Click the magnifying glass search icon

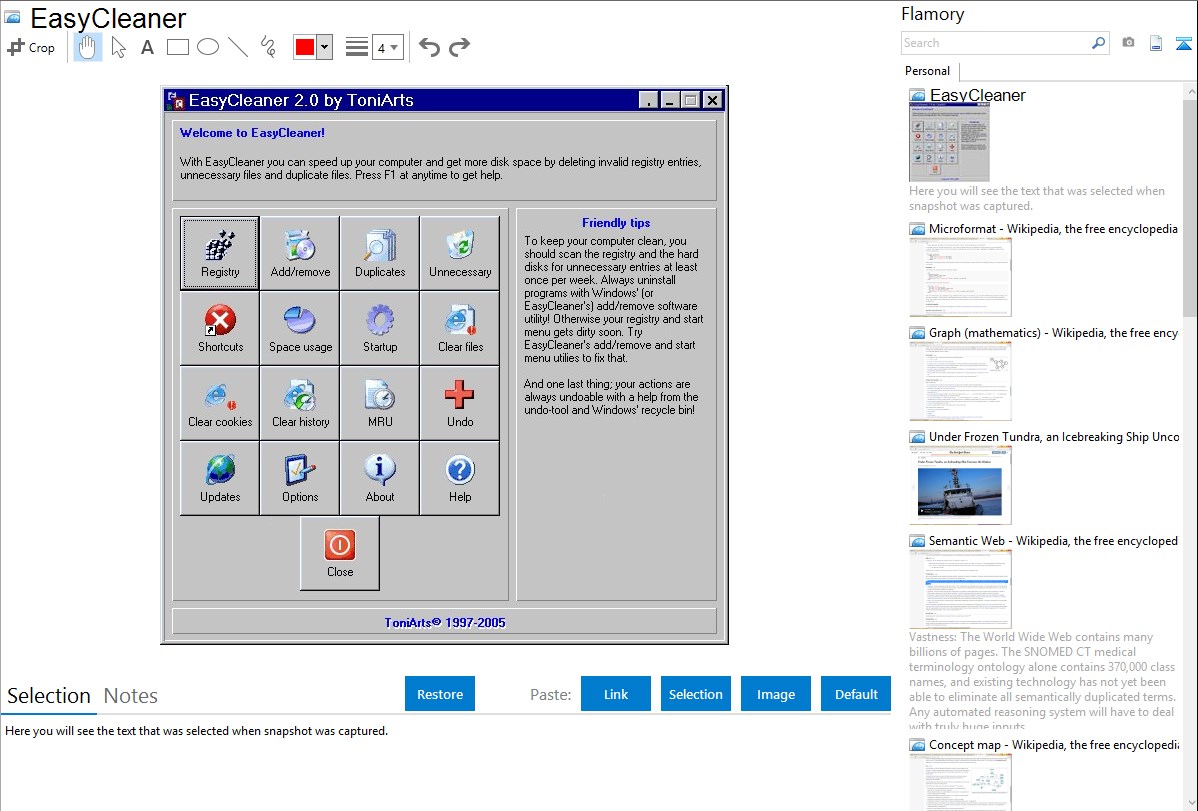point(1099,43)
